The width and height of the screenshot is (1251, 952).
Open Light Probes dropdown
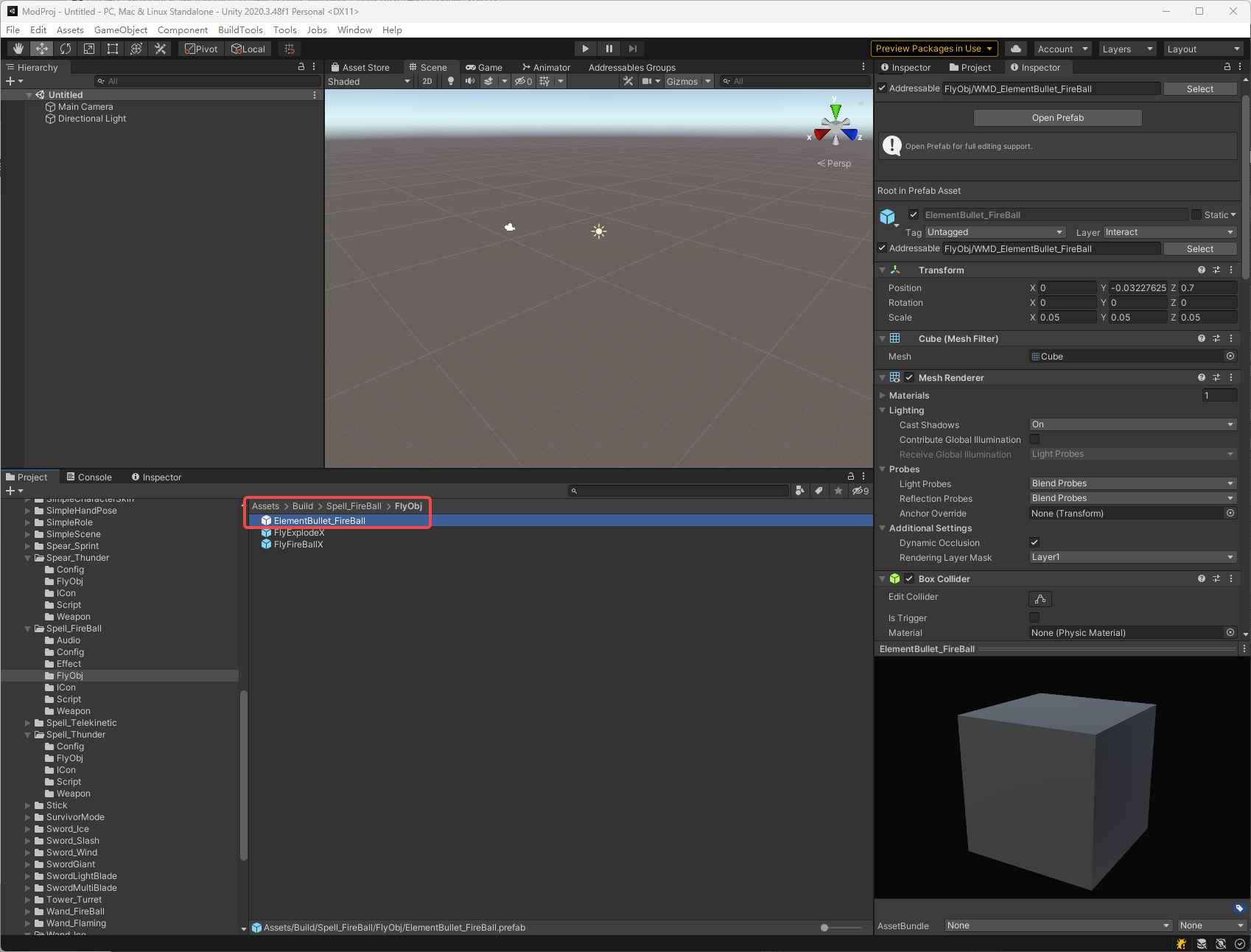click(x=1132, y=483)
